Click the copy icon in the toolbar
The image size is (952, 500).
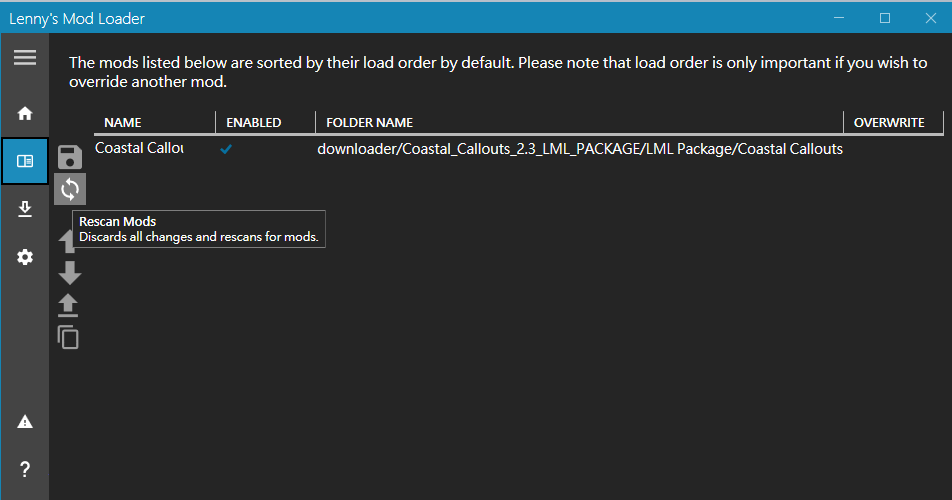click(69, 337)
